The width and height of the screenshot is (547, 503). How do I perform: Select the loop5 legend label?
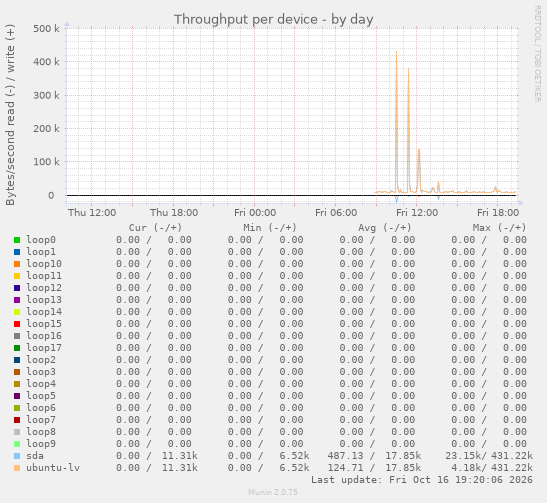point(41,396)
